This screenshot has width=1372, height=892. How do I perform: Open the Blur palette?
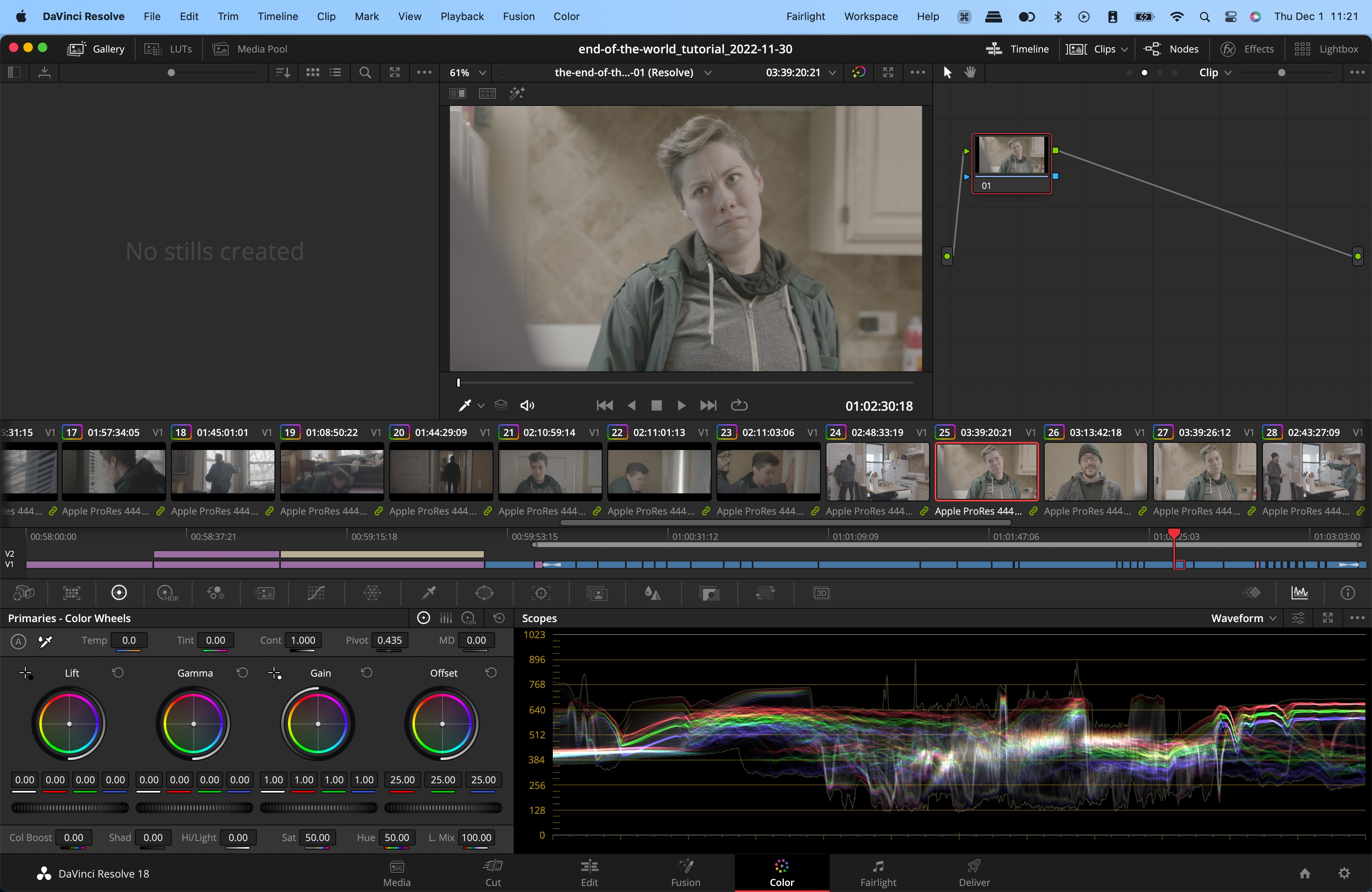pyautogui.click(x=653, y=593)
